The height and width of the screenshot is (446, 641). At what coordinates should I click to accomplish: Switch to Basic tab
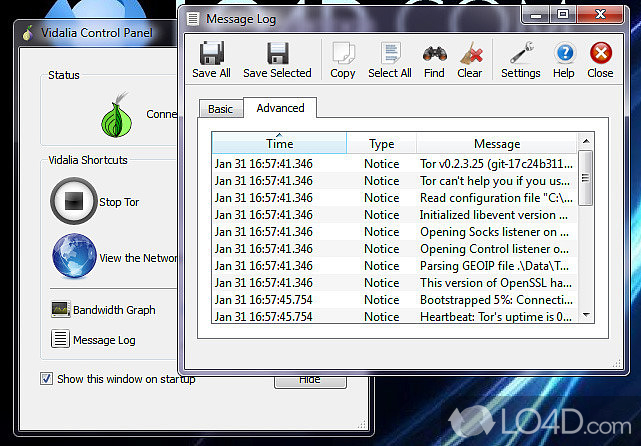coord(220,109)
